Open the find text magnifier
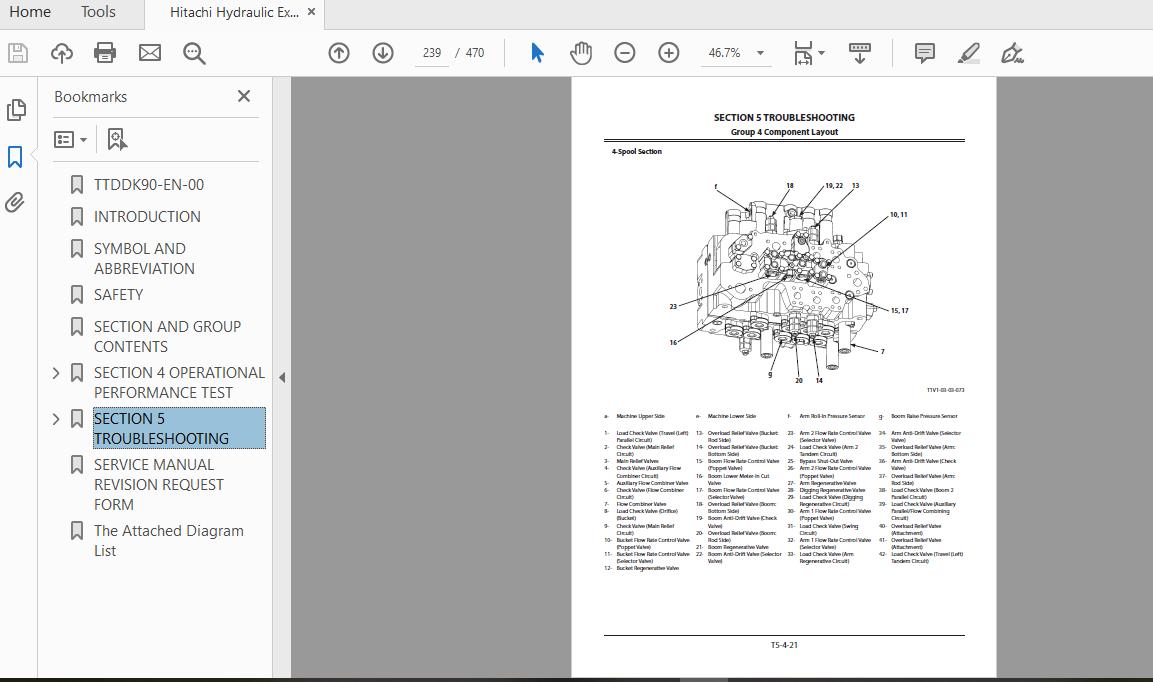The image size is (1153, 682). (194, 53)
